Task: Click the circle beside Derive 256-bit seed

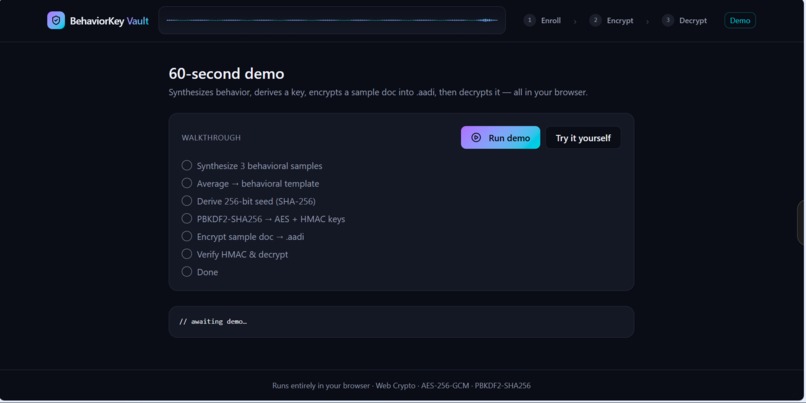Action: tap(187, 201)
